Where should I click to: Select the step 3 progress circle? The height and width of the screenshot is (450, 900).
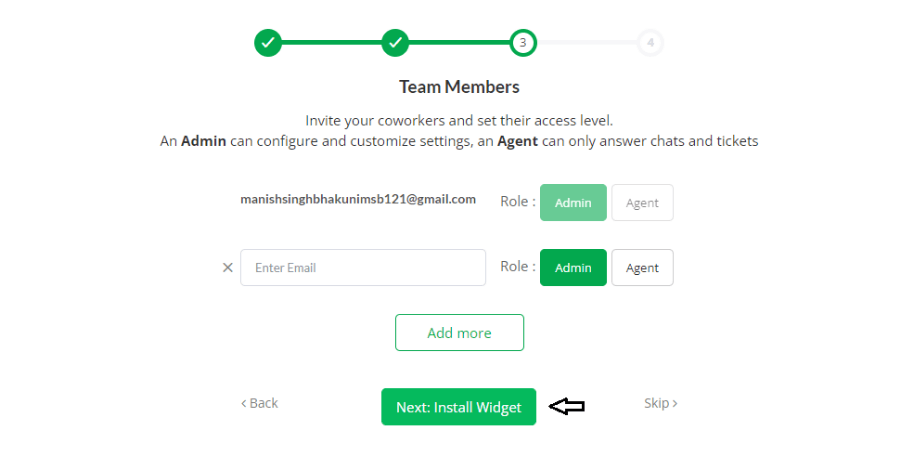523,42
